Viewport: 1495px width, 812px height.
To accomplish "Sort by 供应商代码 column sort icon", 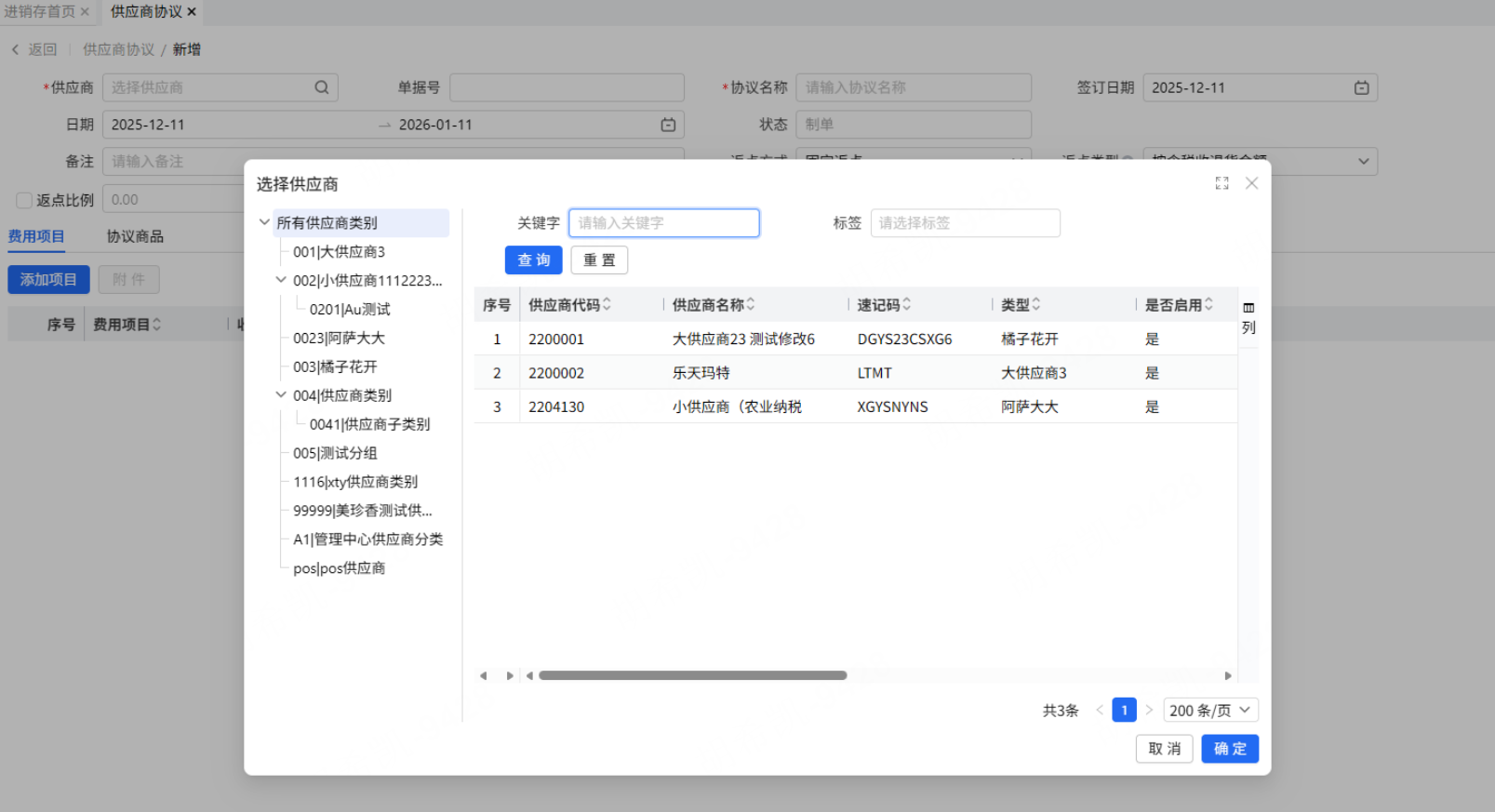I will (607, 304).
